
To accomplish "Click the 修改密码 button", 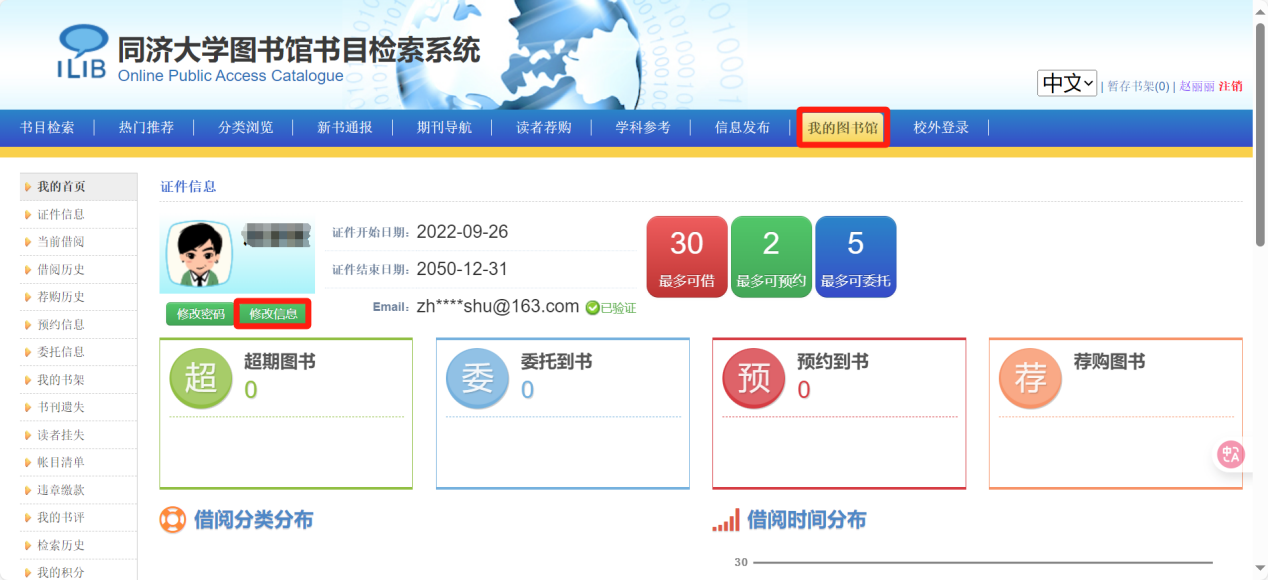I will coord(200,314).
